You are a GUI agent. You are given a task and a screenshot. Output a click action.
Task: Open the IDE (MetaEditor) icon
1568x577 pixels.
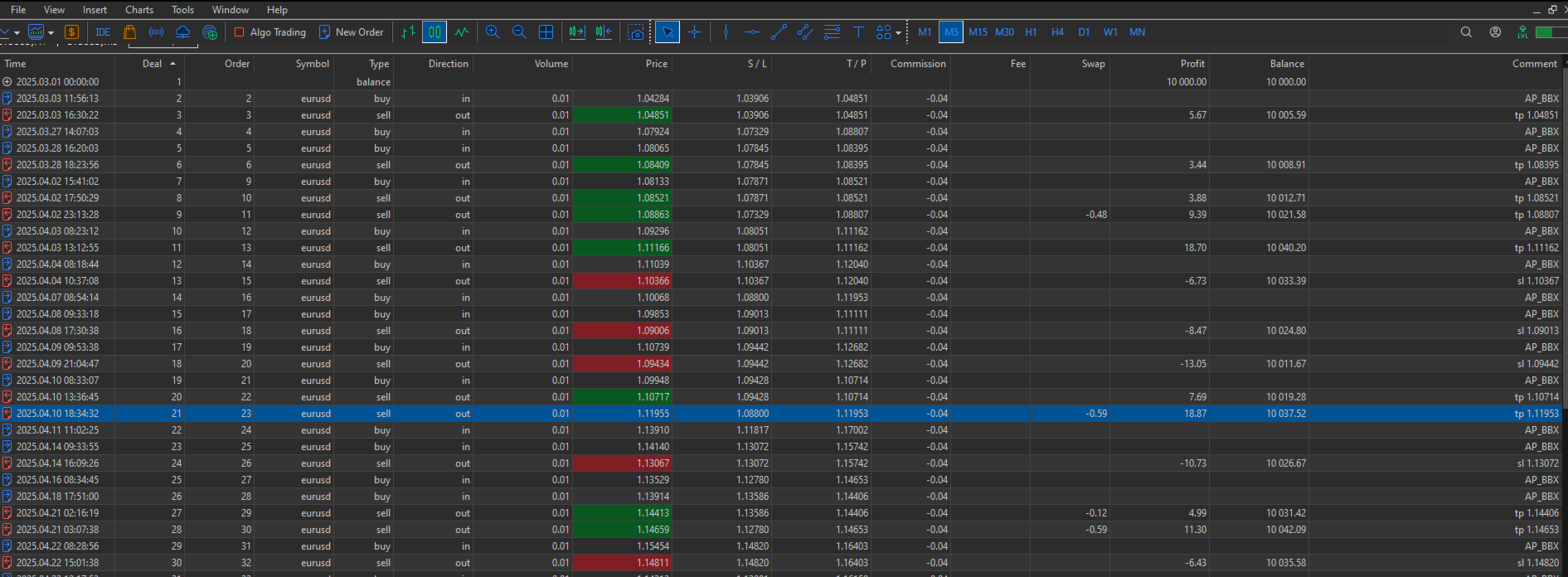tap(103, 32)
